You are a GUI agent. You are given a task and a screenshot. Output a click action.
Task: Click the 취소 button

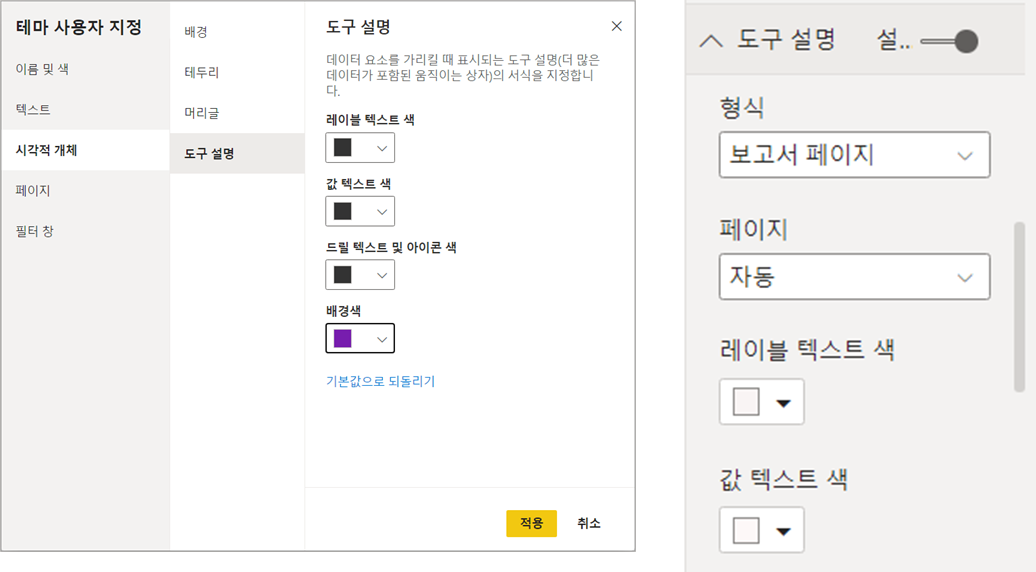tap(589, 523)
